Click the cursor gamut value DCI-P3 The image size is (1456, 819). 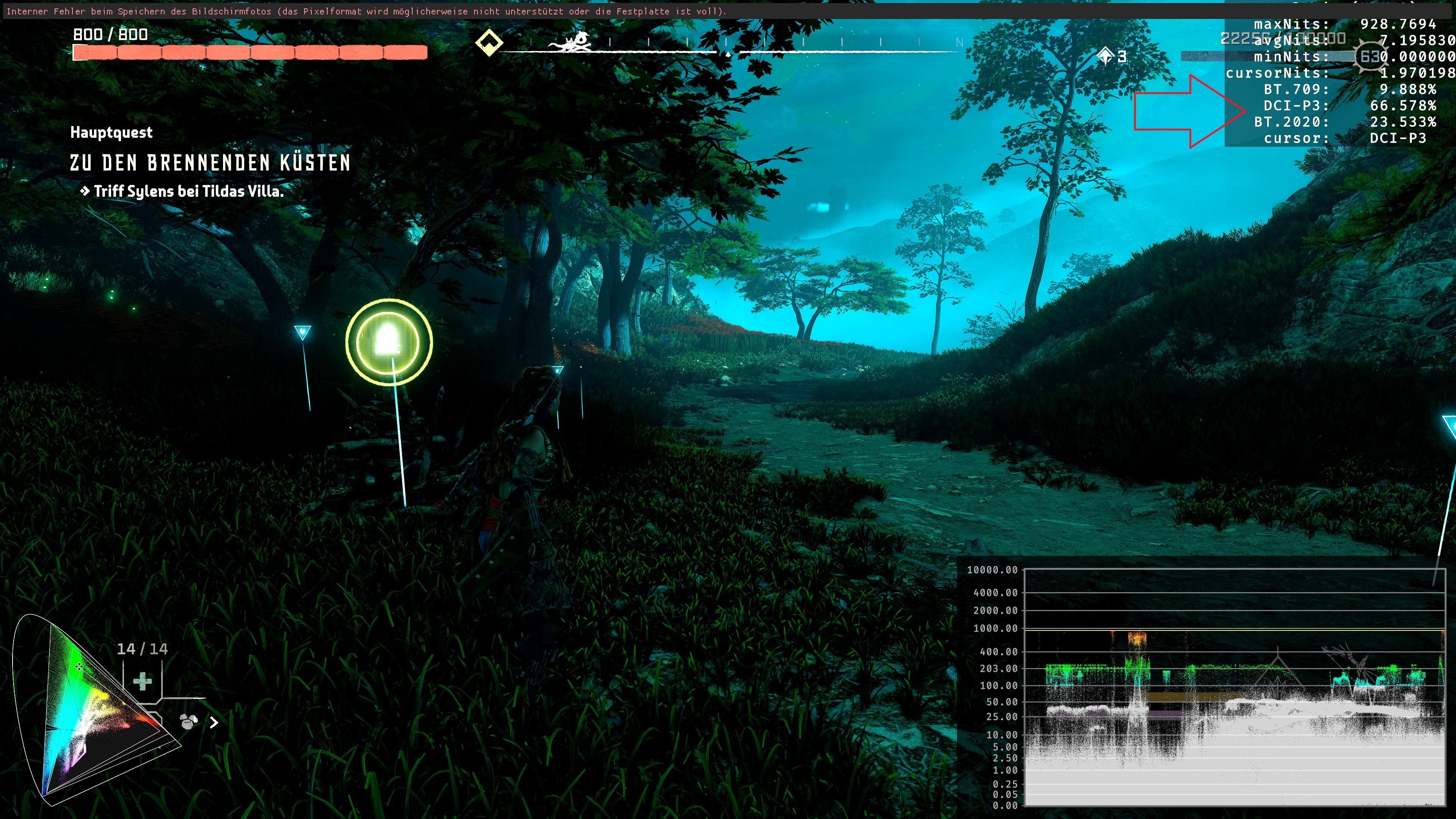(1398, 138)
